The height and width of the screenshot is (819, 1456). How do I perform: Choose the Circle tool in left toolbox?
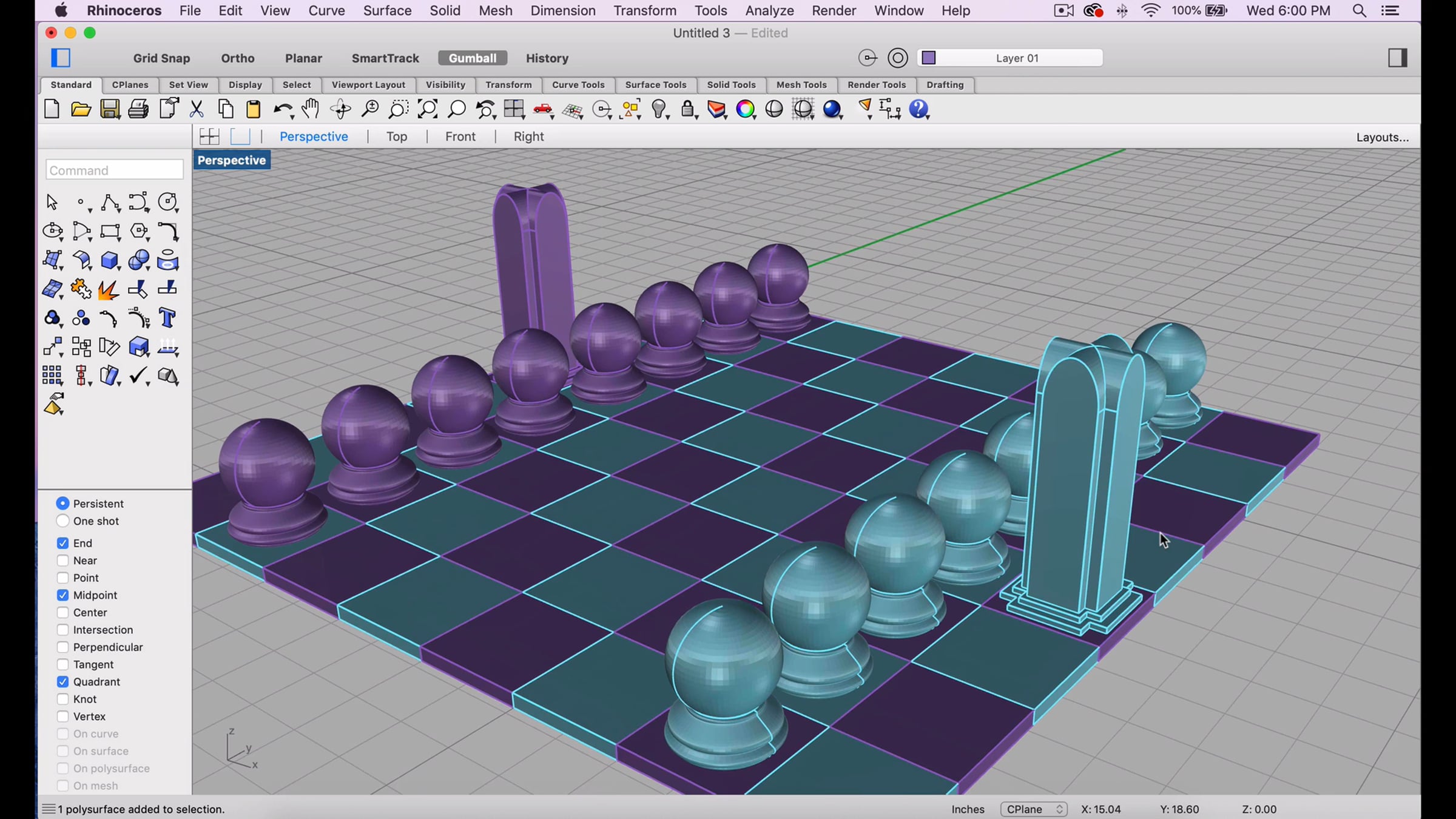(x=168, y=202)
